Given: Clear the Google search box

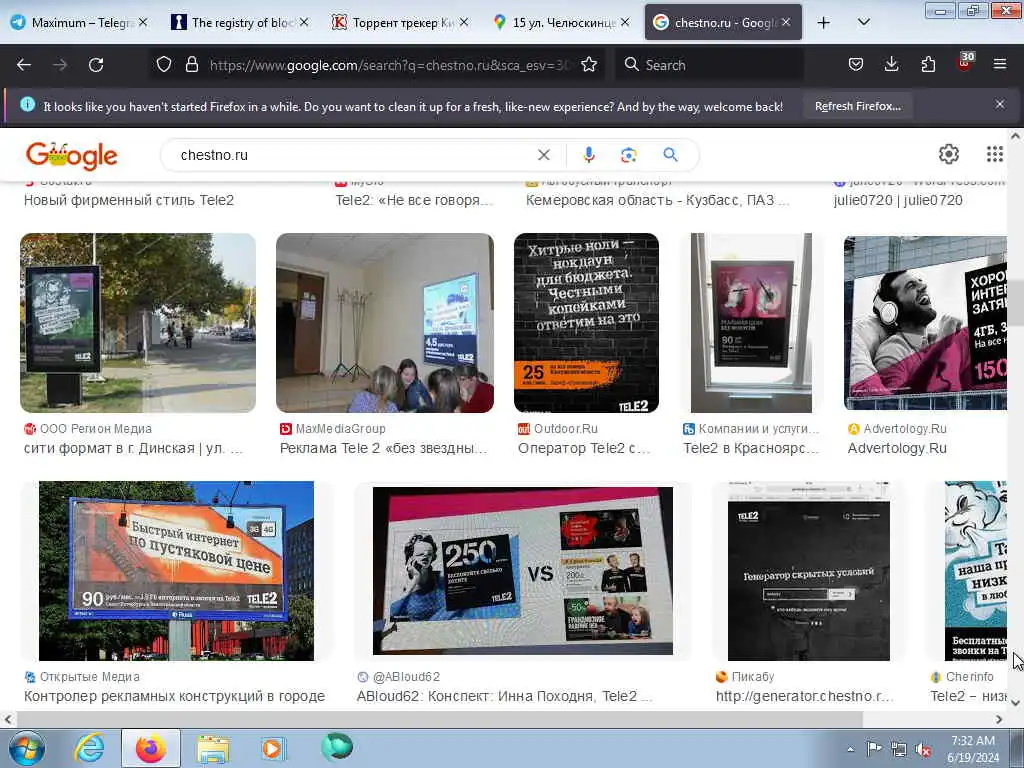Looking at the screenshot, I should 543,155.
